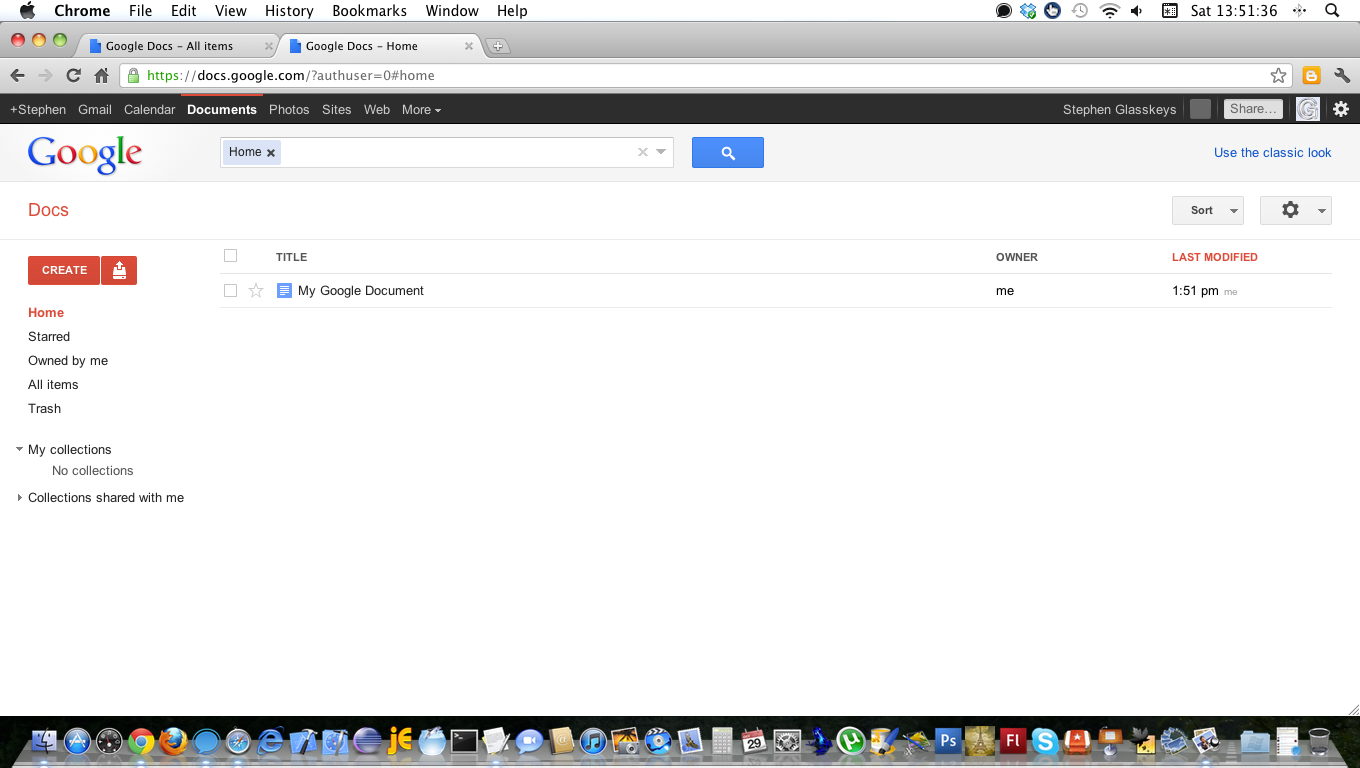This screenshot has height=768, width=1360.
Task: Open the settings gear dropdown in Docs
Action: point(1295,210)
